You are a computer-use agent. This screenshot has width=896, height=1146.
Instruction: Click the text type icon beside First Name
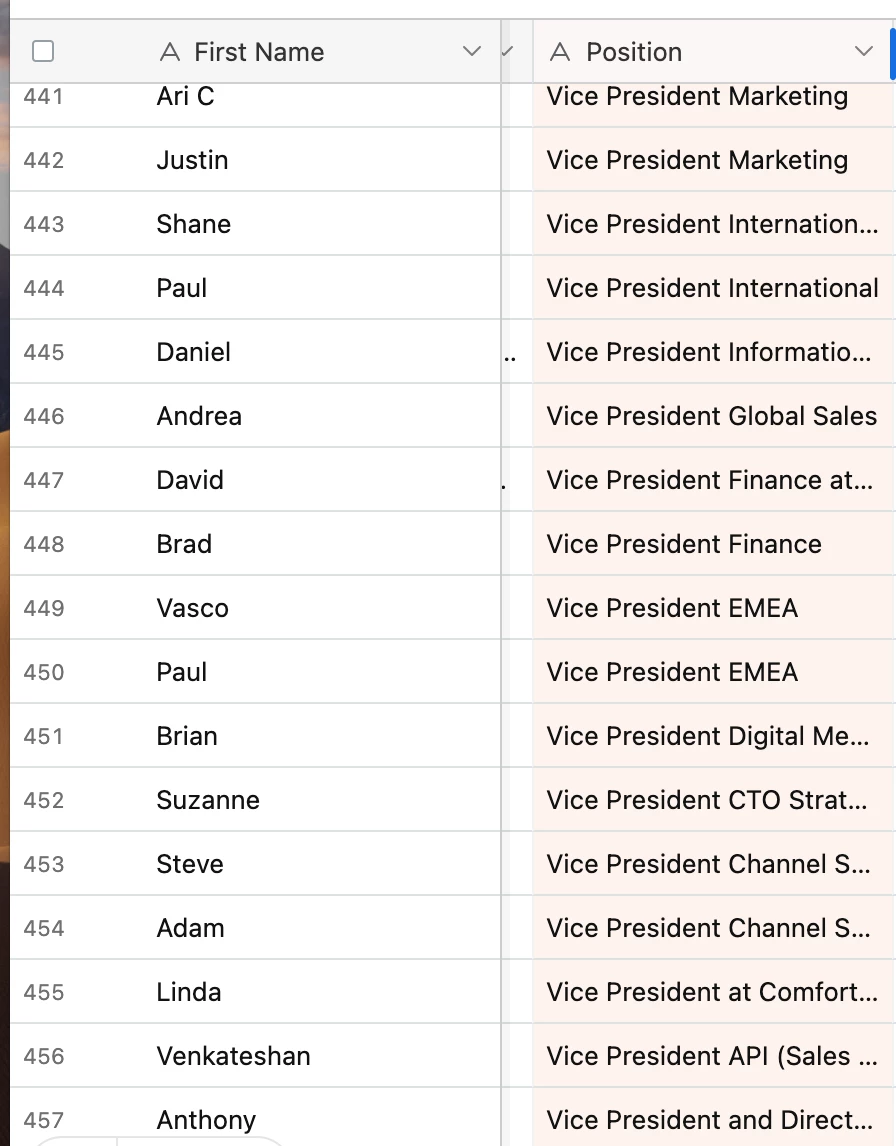click(x=170, y=52)
